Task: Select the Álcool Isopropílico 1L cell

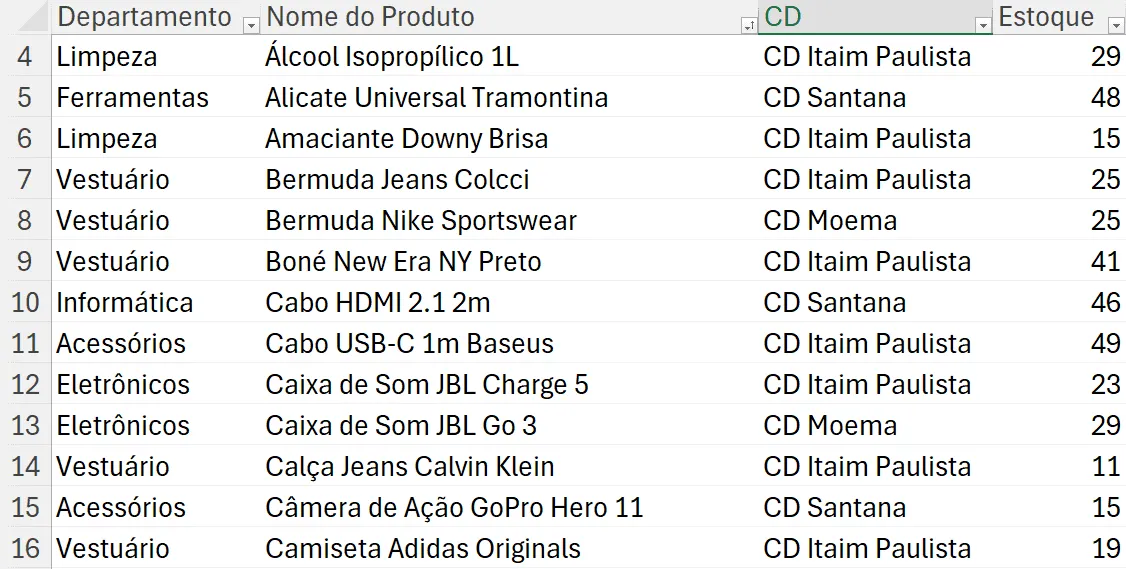Action: point(509,56)
